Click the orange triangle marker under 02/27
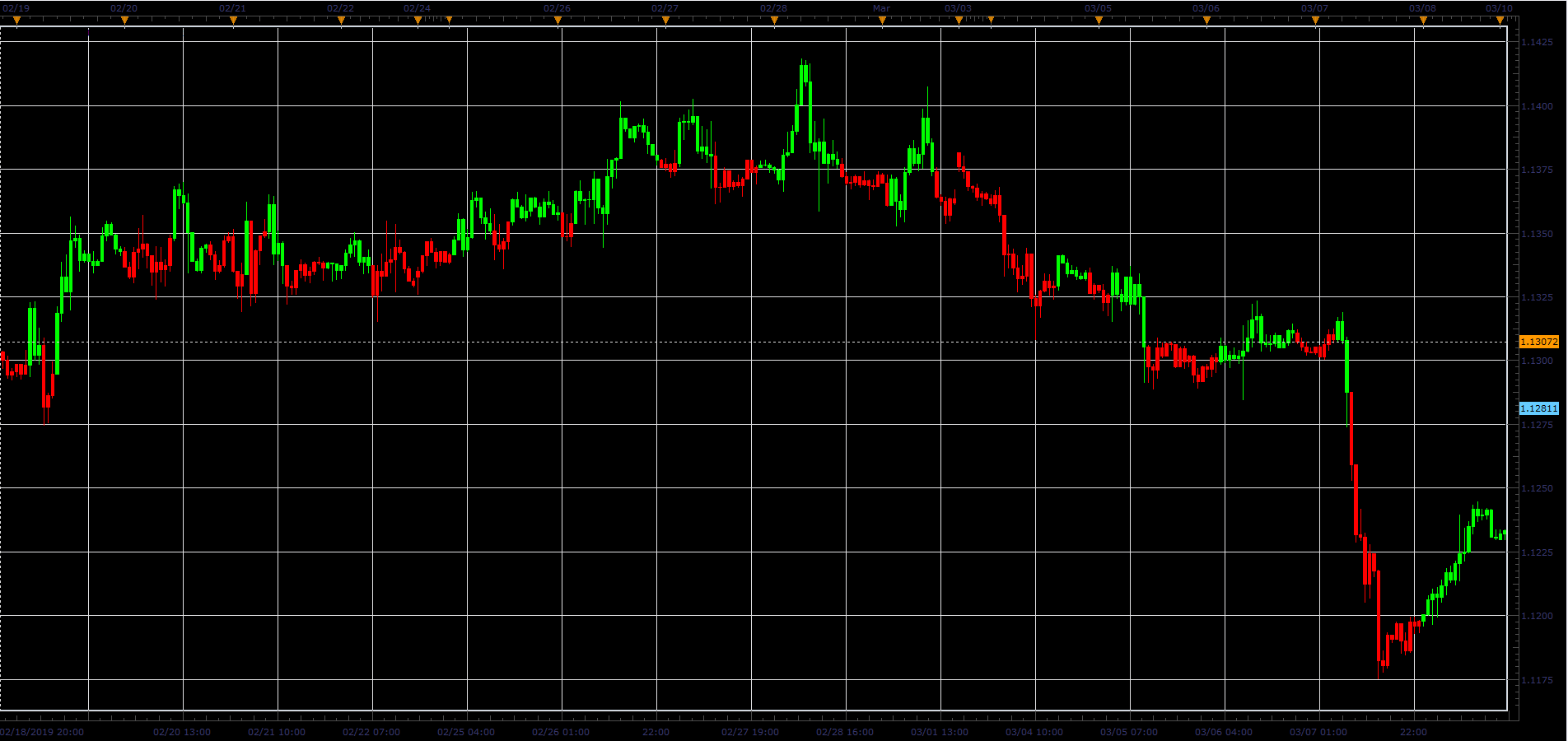 (x=665, y=21)
